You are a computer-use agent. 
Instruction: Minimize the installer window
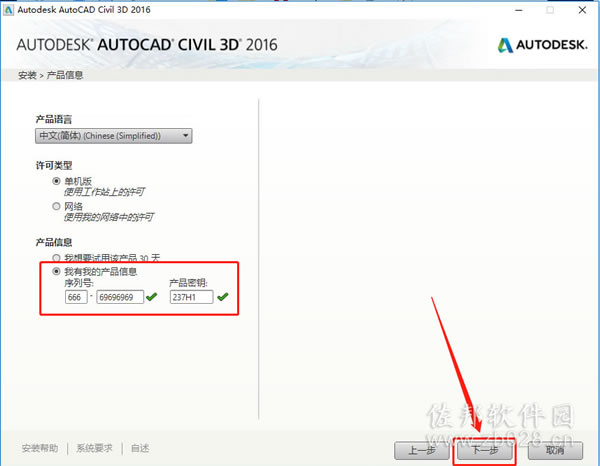point(519,10)
